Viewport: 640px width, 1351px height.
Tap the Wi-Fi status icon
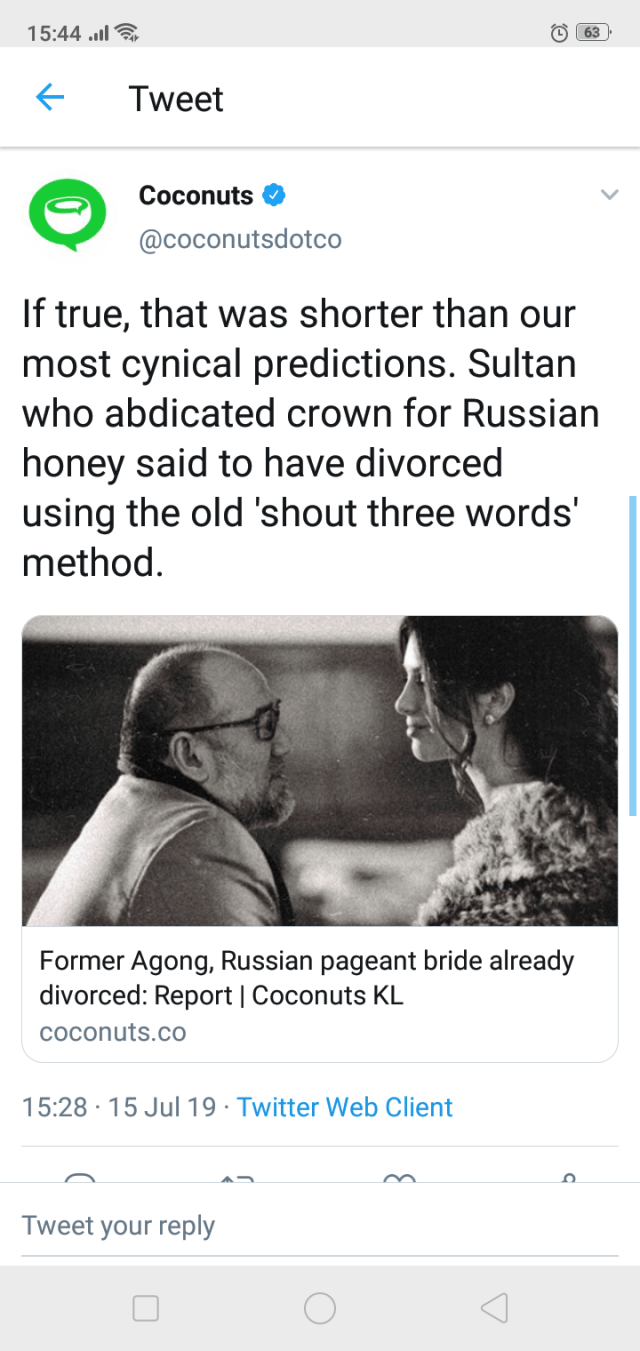(x=127, y=33)
